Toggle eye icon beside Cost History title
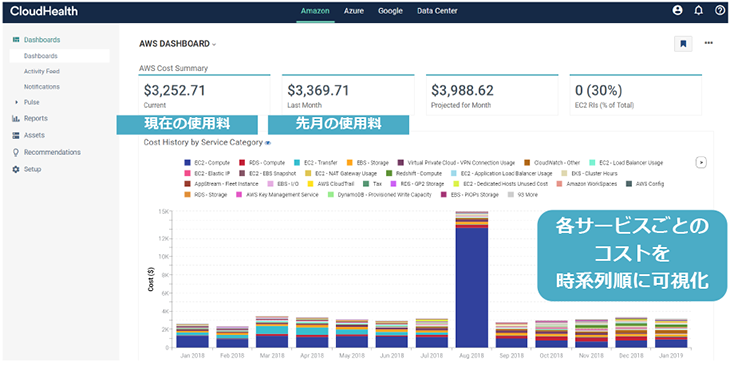 (x=268, y=143)
